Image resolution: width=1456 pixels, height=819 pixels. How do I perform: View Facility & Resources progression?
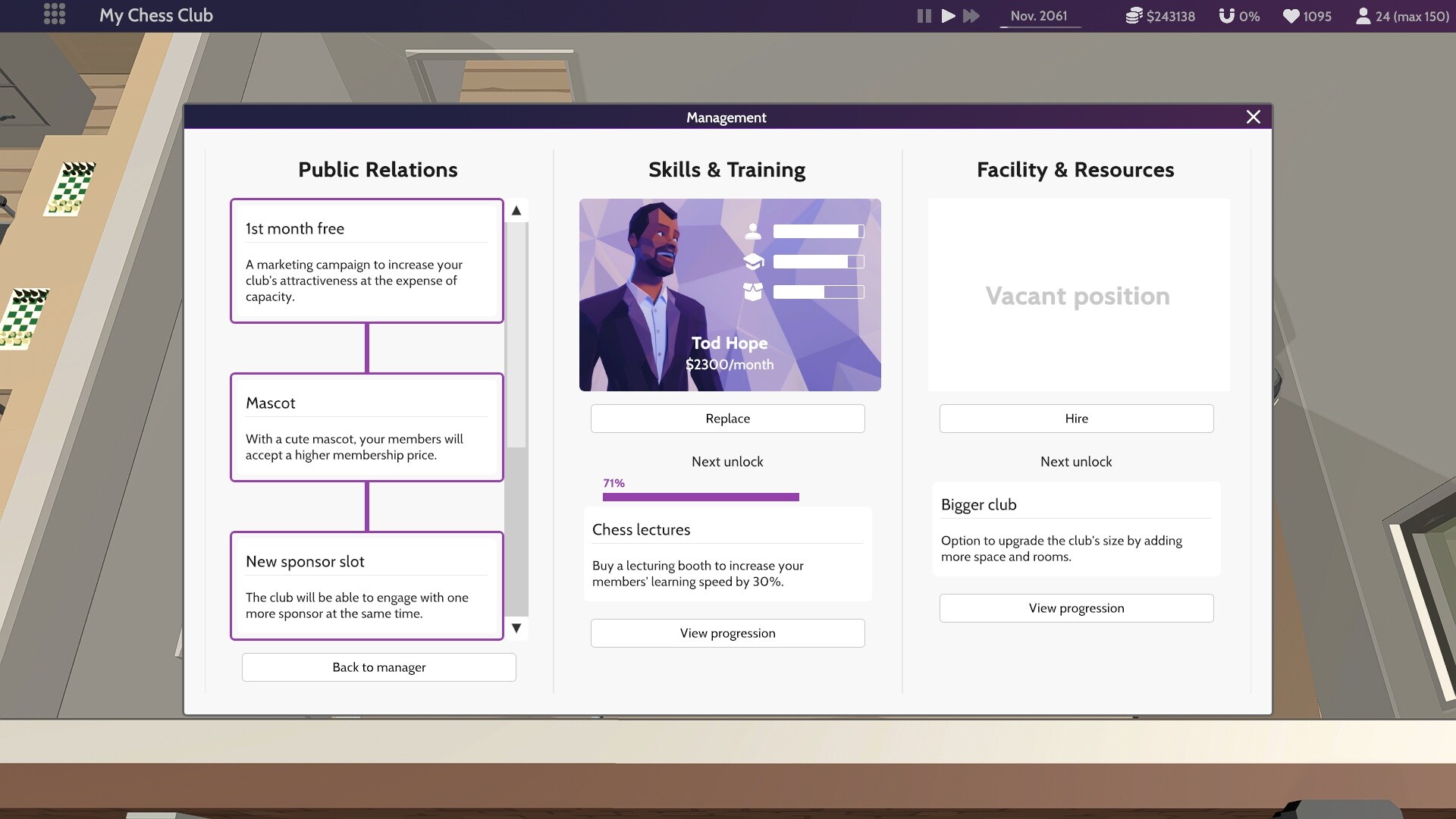[1076, 607]
